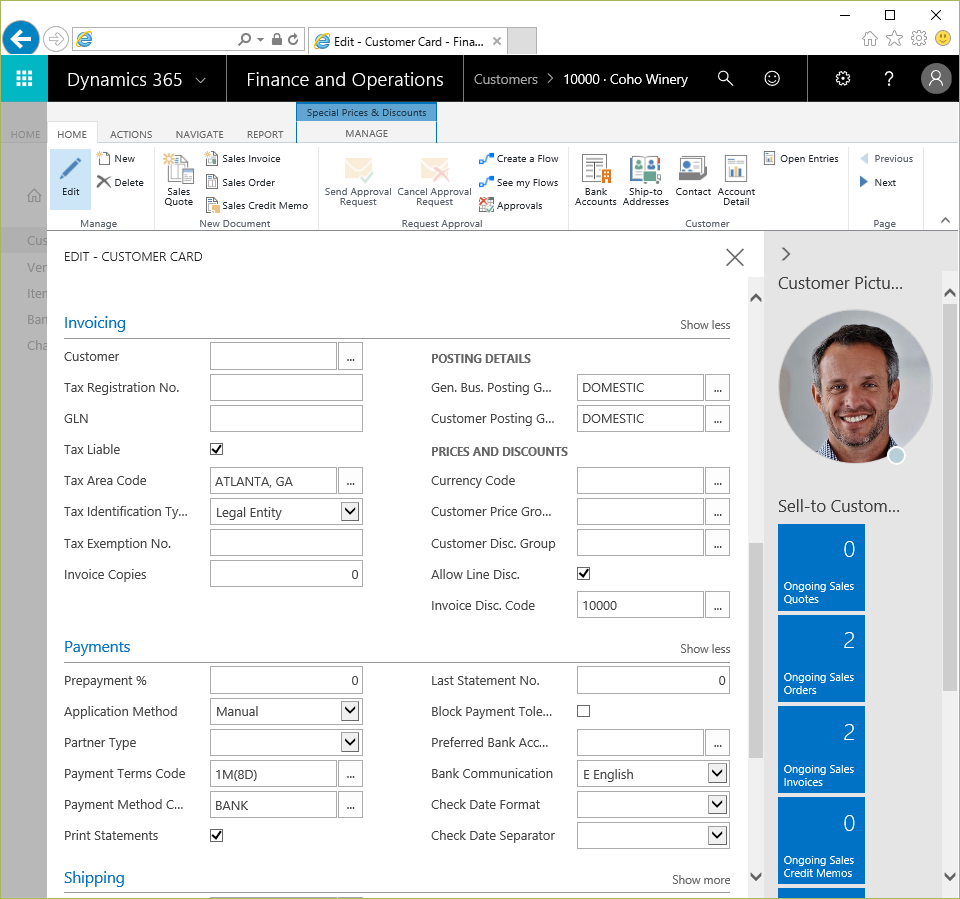The height and width of the screenshot is (899, 960).
Task: Uncheck the Print Statements checkbox
Action: pyautogui.click(x=217, y=835)
